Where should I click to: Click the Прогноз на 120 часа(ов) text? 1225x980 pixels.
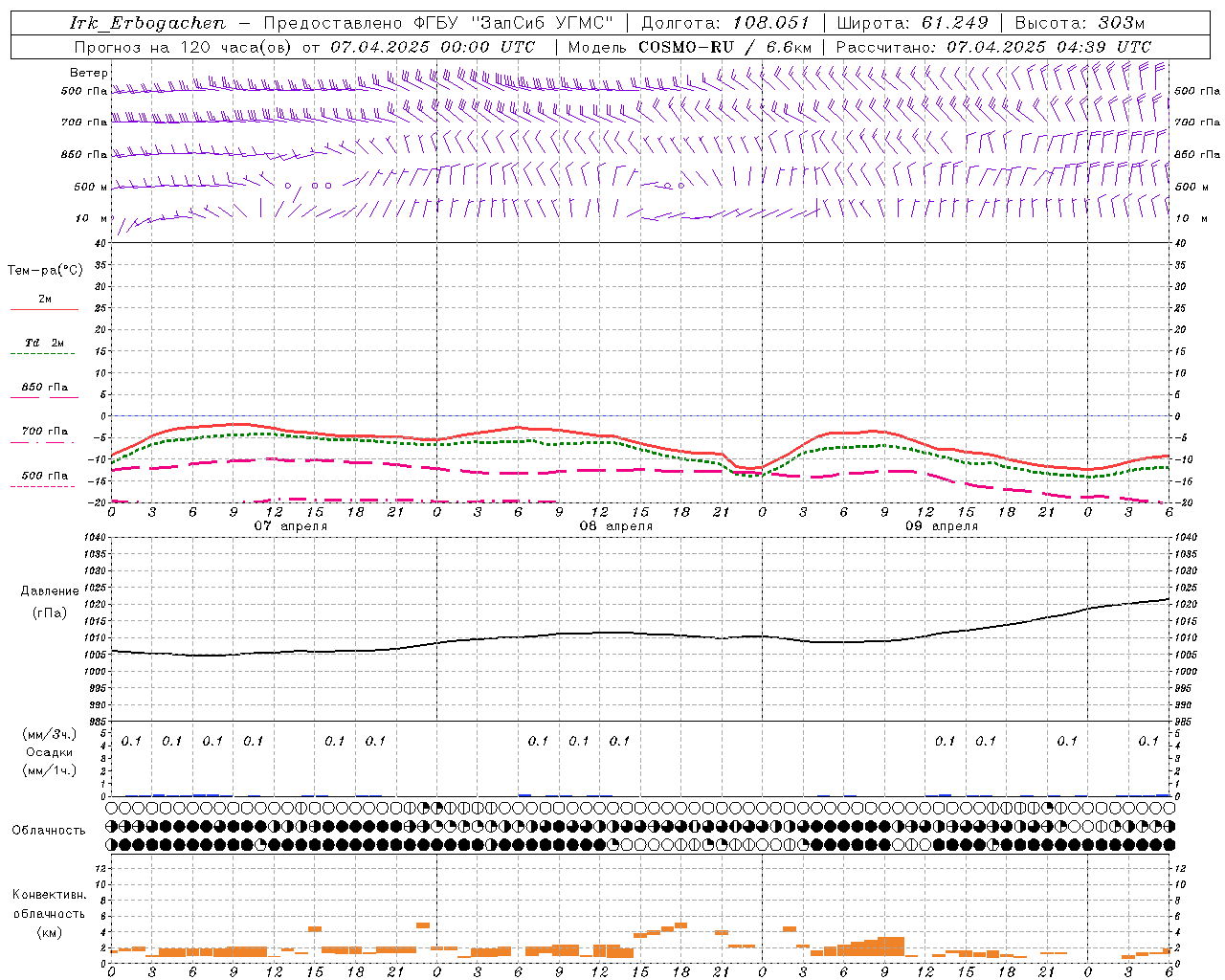coord(185,47)
